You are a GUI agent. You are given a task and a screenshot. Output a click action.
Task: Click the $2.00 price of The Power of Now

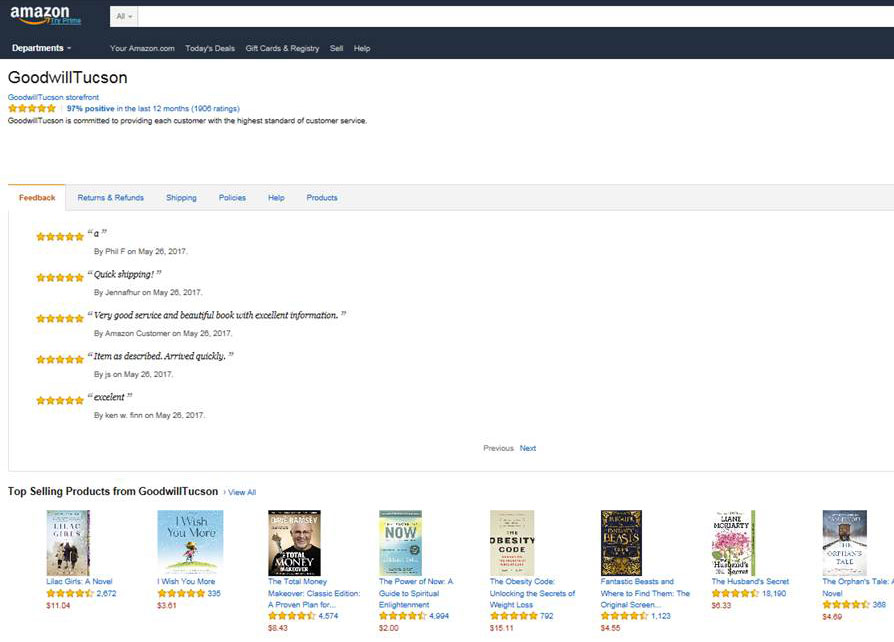389,628
